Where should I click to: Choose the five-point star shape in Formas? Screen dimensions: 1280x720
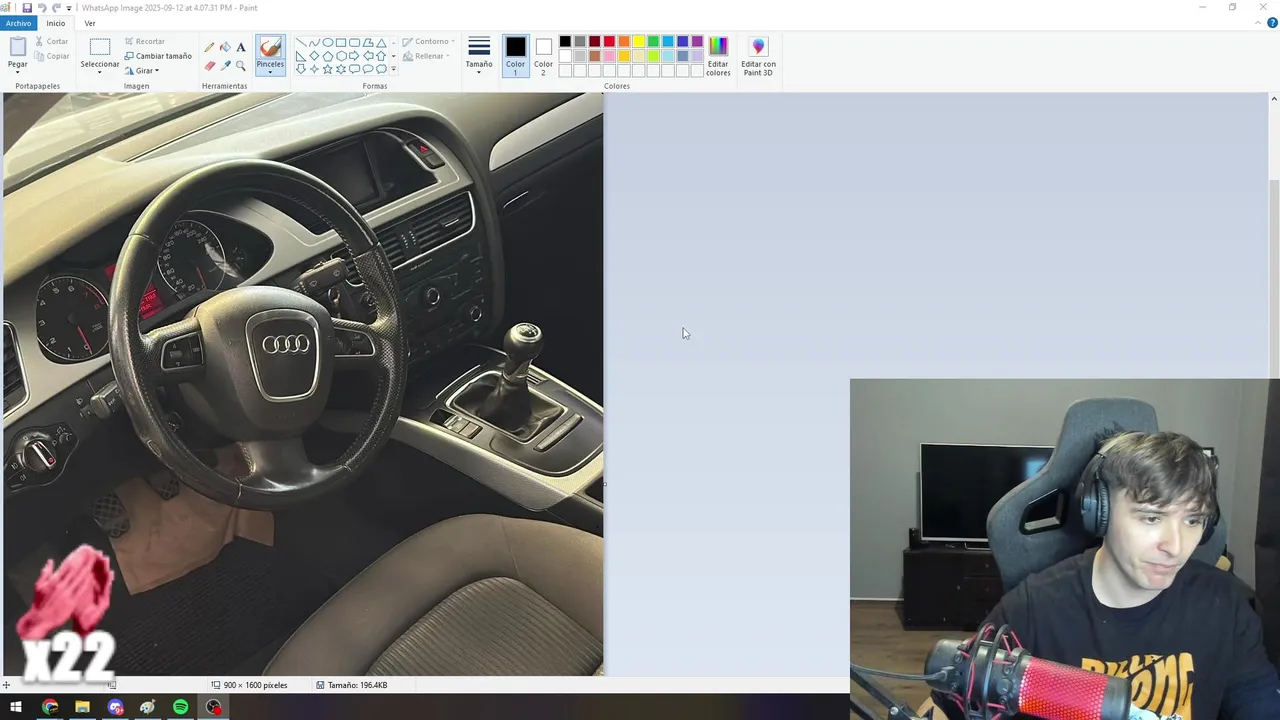pyautogui.click(x=327, y=69)
